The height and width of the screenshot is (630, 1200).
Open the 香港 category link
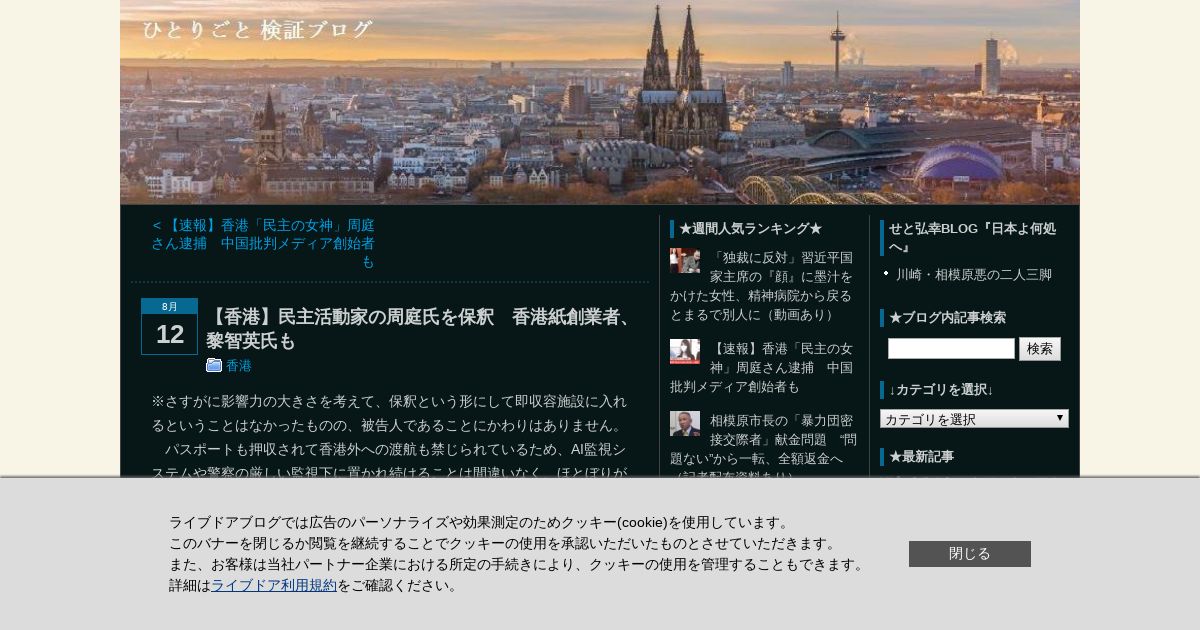239,366
